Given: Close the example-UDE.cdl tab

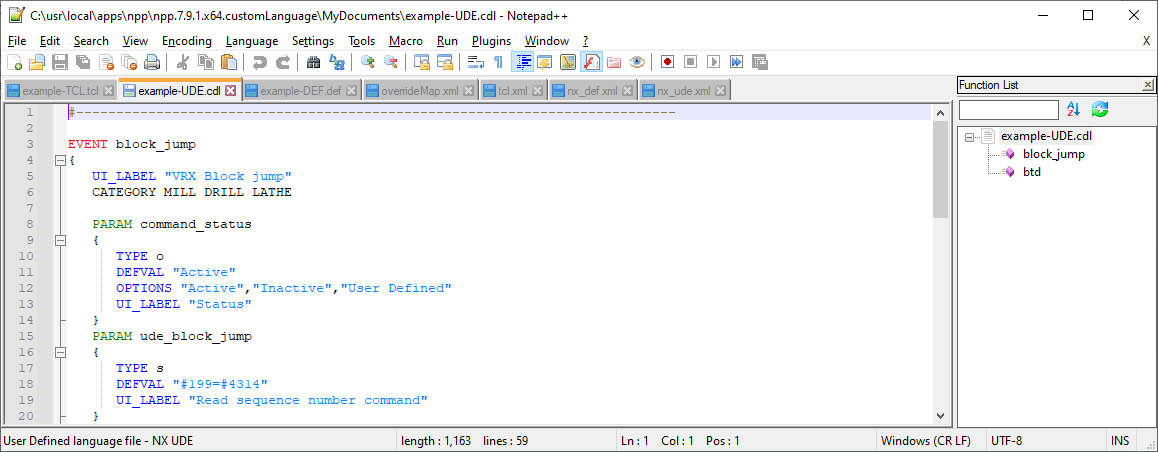Looking at the screenshot, I should pyautogui.click(x=230, y=91).
